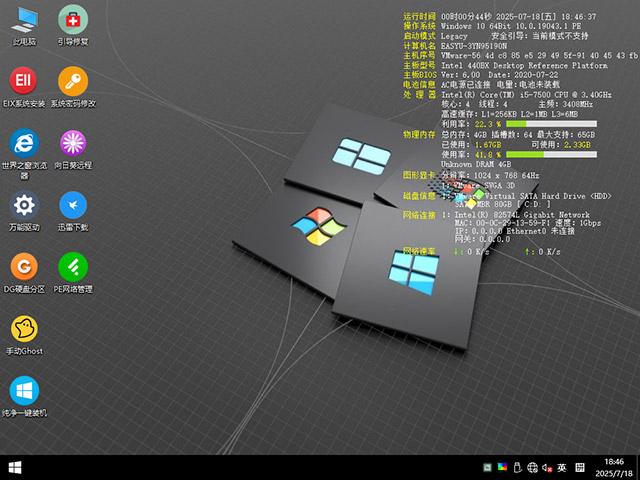Click the yellow 电池信息 label
This screenshot has width=640, height=480.
click(x=419, y=84)
